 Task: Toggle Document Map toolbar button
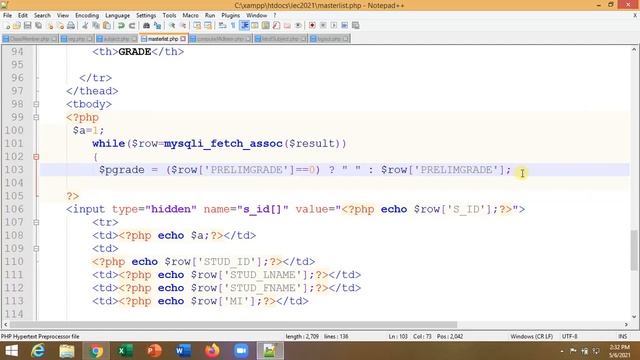pos(265,25)
